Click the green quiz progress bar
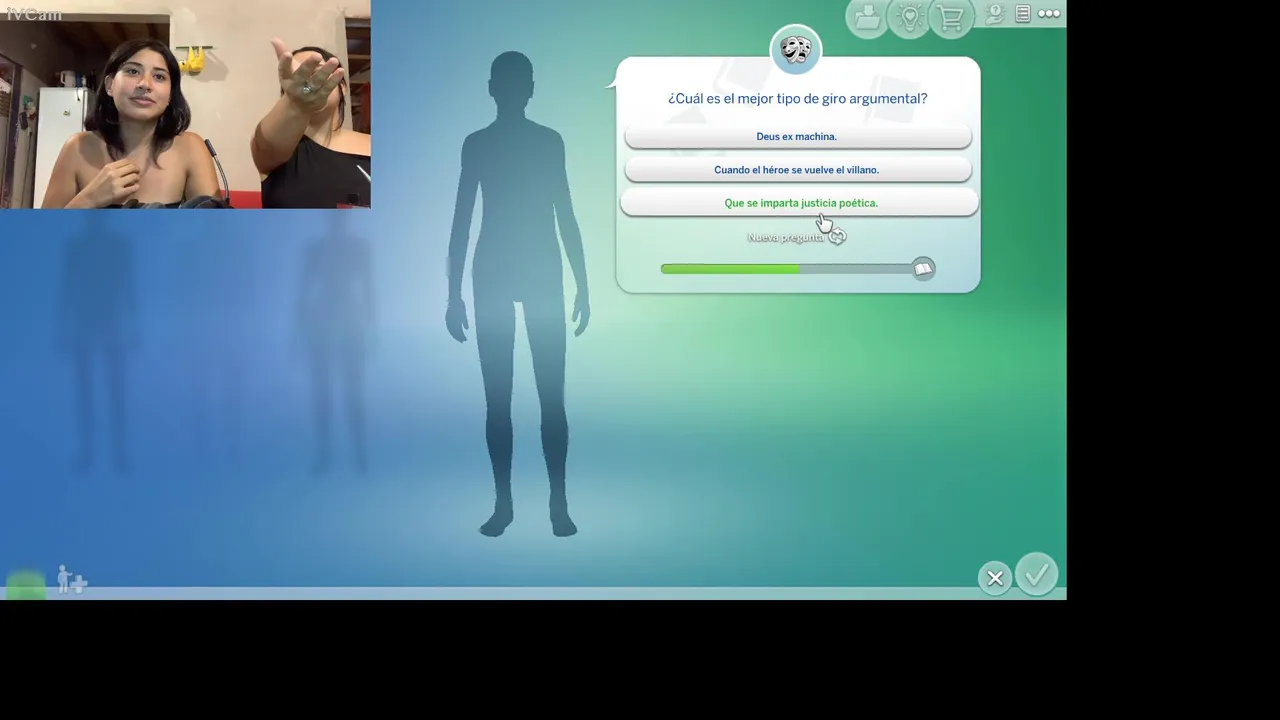1280x720 pixels. (788, 269)
